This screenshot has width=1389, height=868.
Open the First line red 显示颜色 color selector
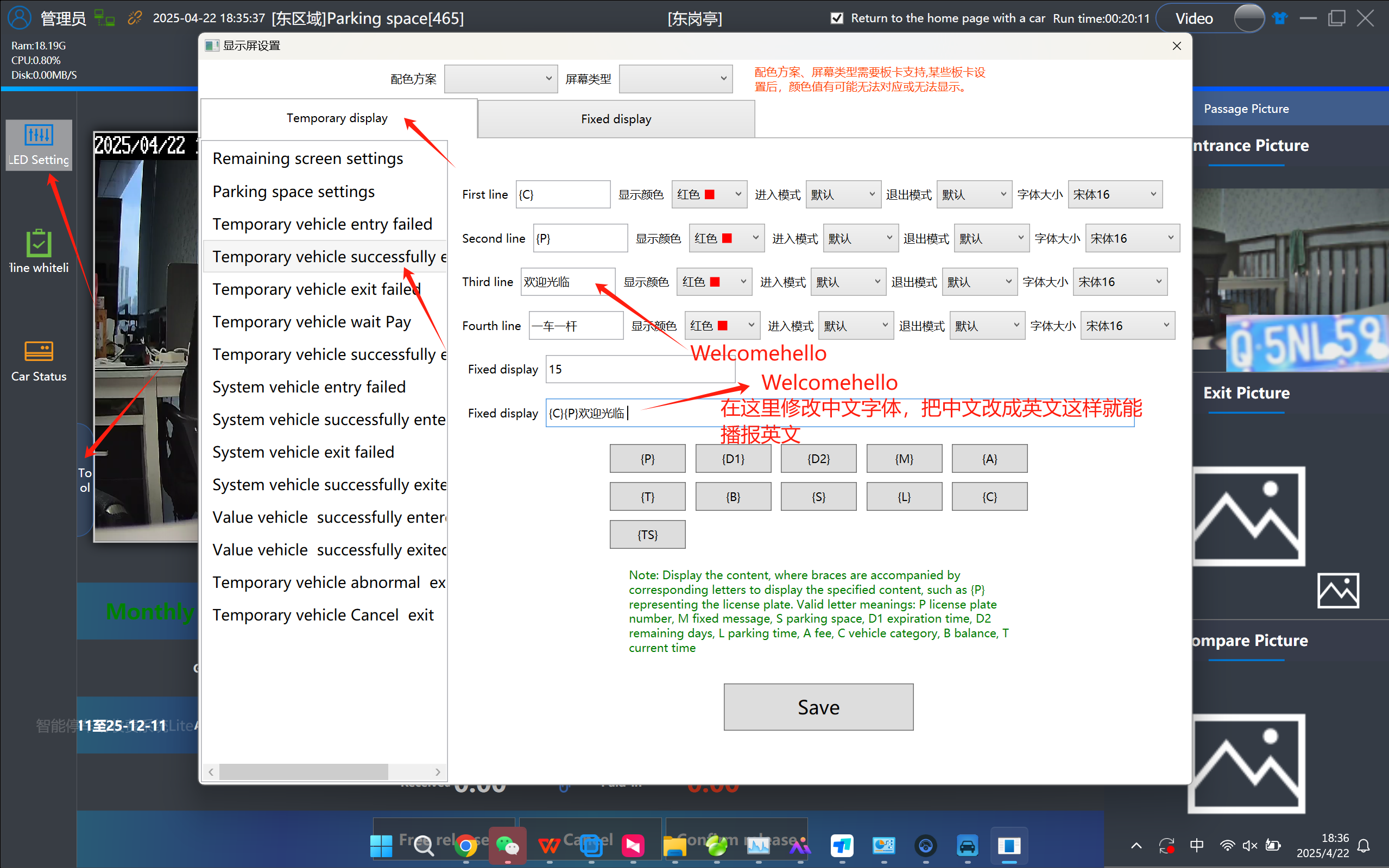(709, 195)
